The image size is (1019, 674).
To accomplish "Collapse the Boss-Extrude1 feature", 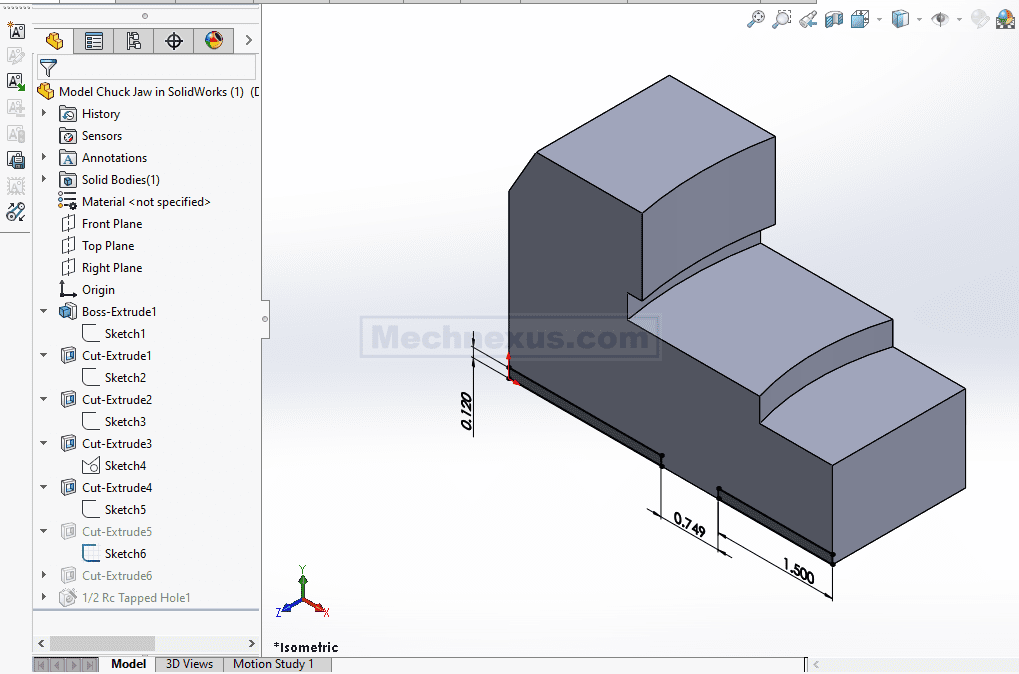I will (44, 311).
